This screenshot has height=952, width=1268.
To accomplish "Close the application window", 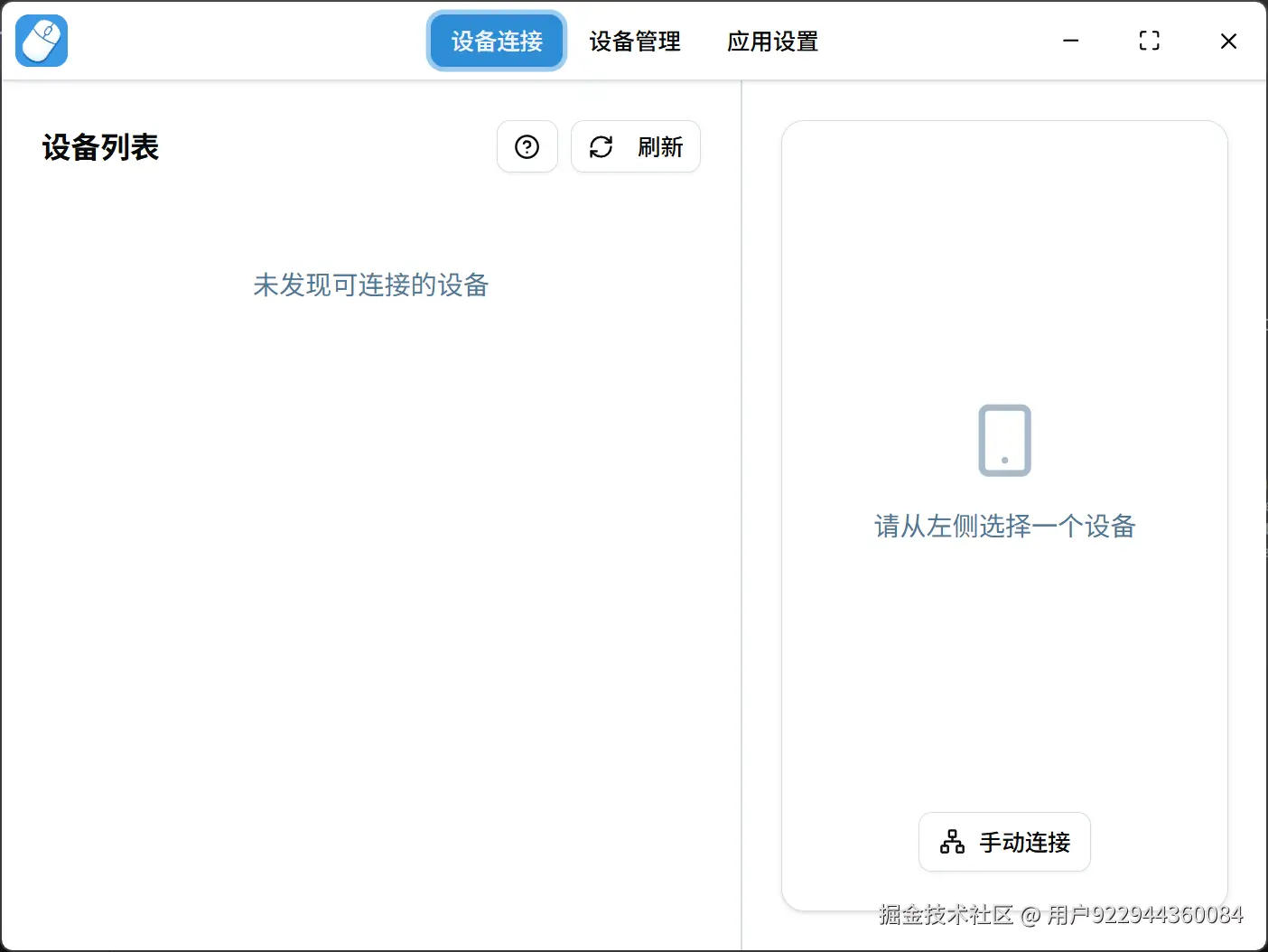I will (x=1228, y=41).
